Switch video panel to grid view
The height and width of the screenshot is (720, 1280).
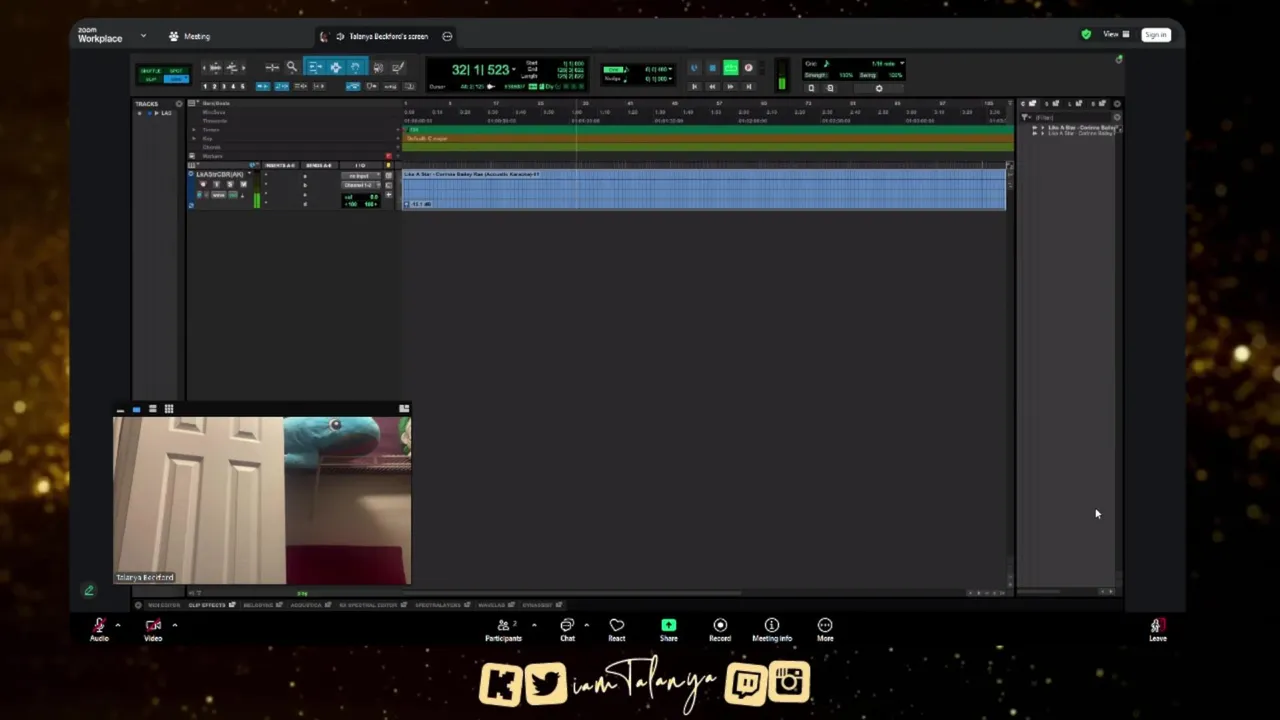169,409
